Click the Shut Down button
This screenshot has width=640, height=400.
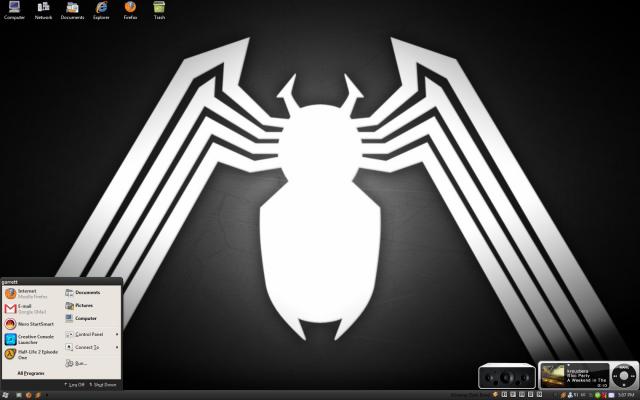pyautogui.click(x=103, y=385)
